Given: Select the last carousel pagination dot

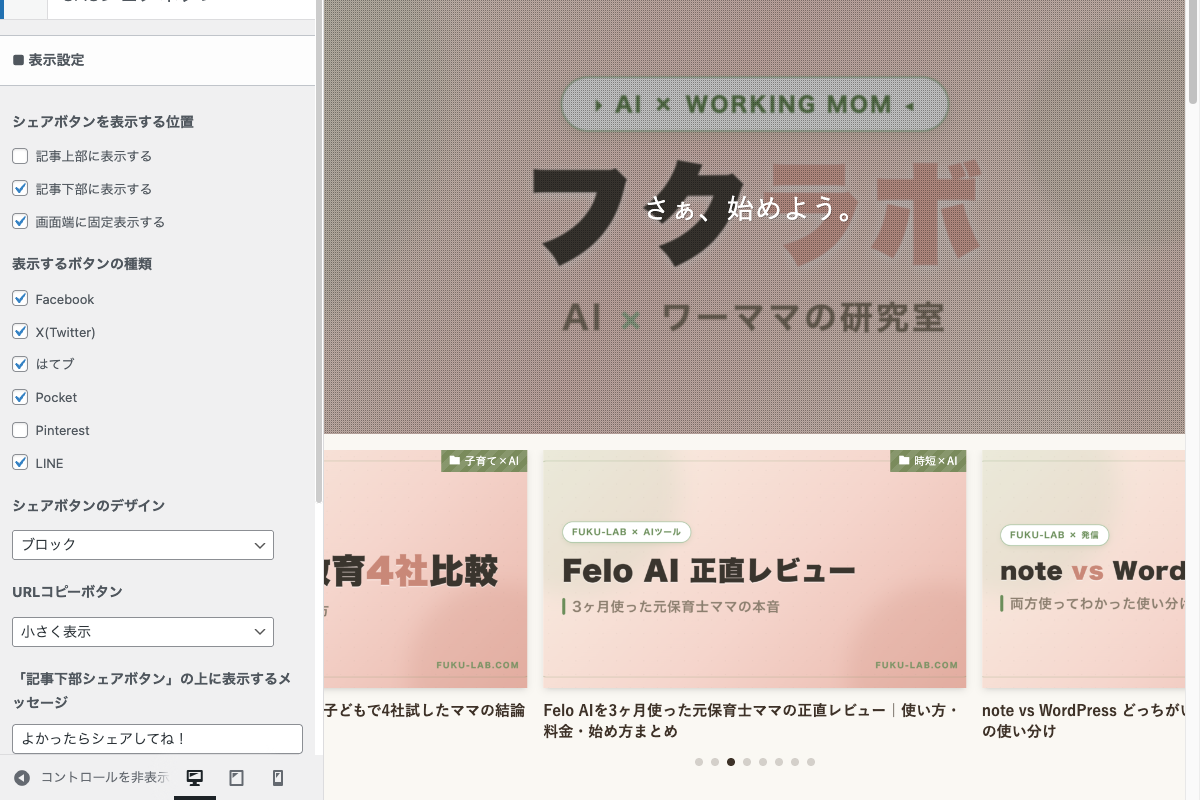Looking at the screenshot, I should pos(811,762).
